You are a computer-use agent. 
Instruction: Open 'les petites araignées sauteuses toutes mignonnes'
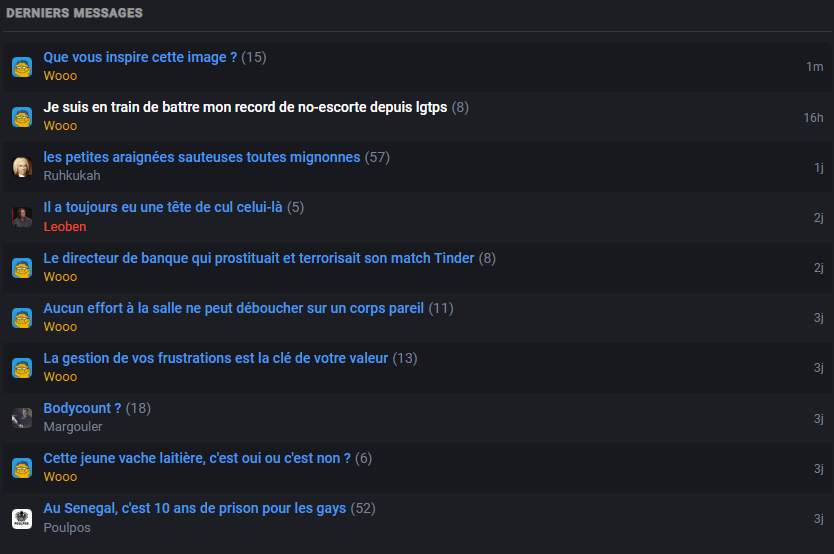pos(202,157)
